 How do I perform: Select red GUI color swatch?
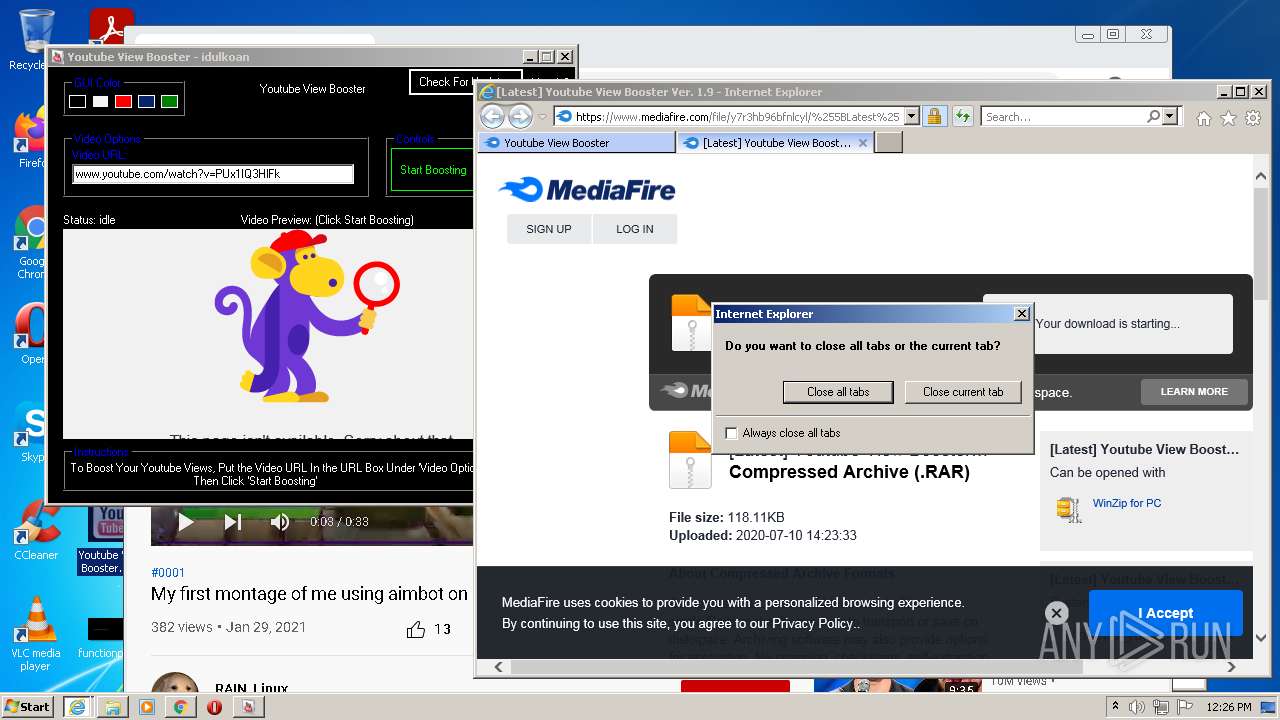123,102
